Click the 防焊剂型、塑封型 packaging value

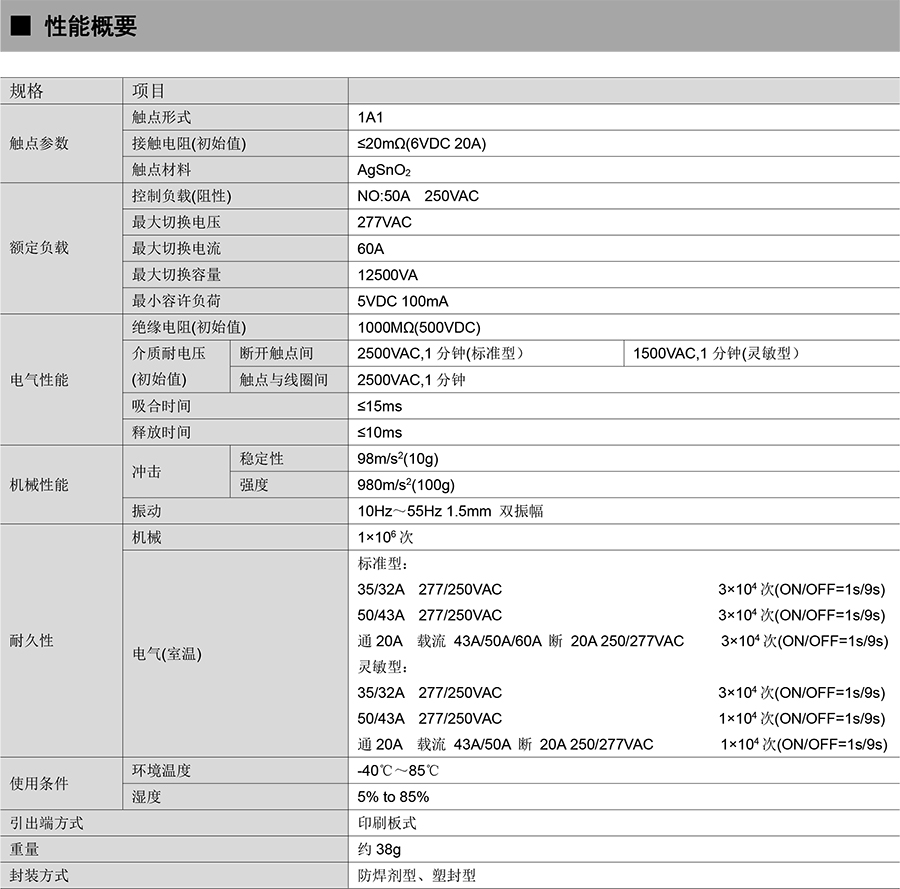click(417, 876)
